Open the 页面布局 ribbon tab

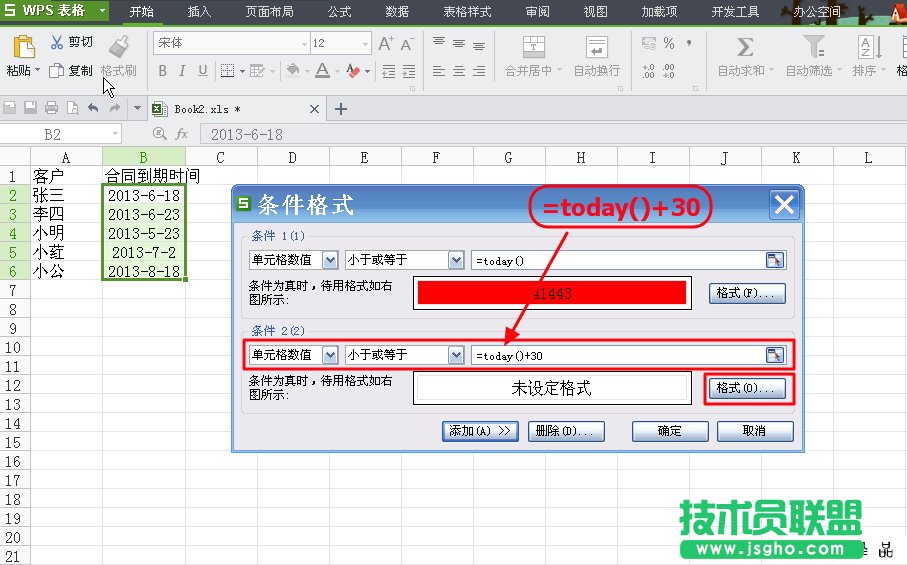coord(270,12)
